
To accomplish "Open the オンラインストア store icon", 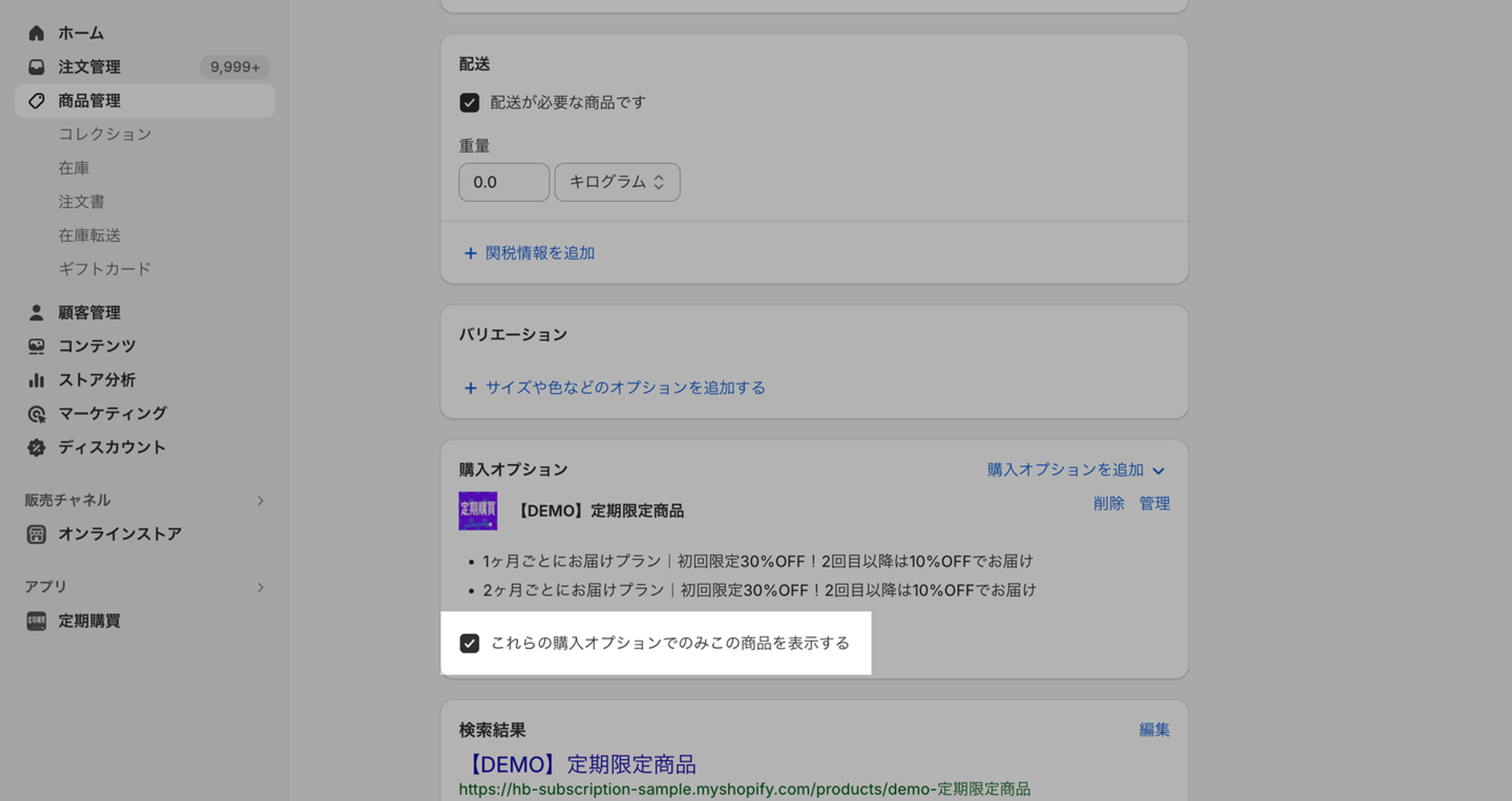I will coord(36,534).
